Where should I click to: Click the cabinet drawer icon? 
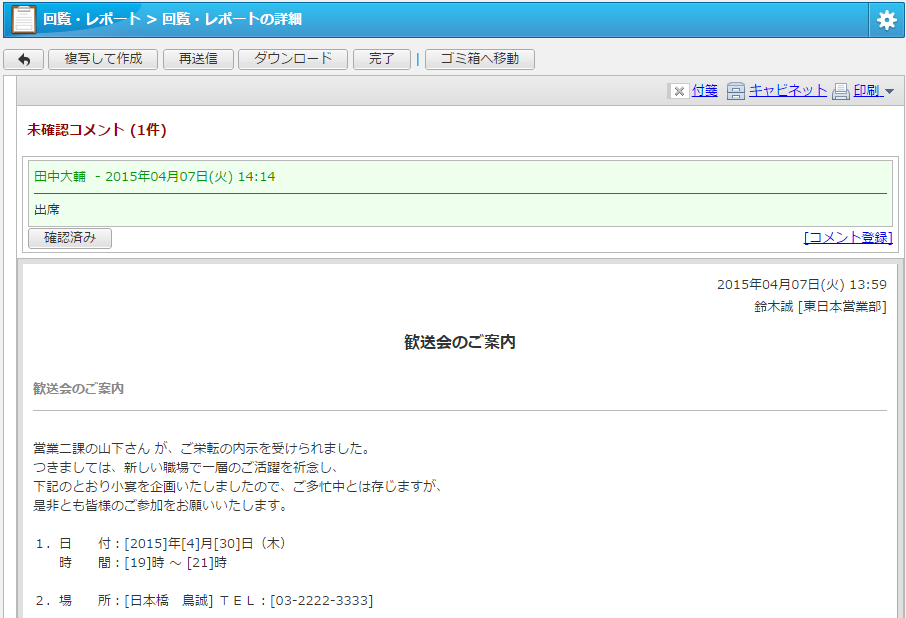click(736, 91)
